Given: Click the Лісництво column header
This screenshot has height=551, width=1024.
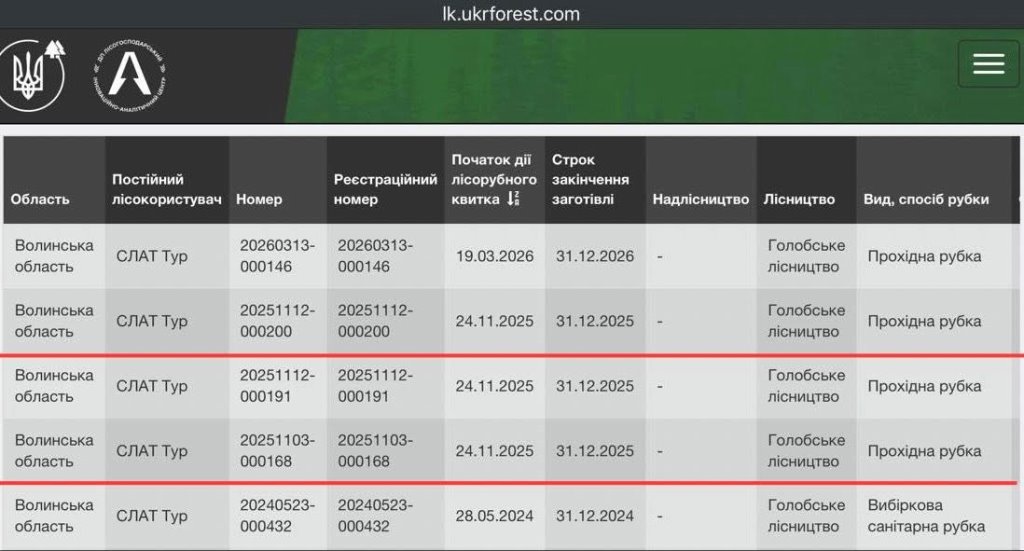Looking at the screenshot, I should [x=798, y=199].
